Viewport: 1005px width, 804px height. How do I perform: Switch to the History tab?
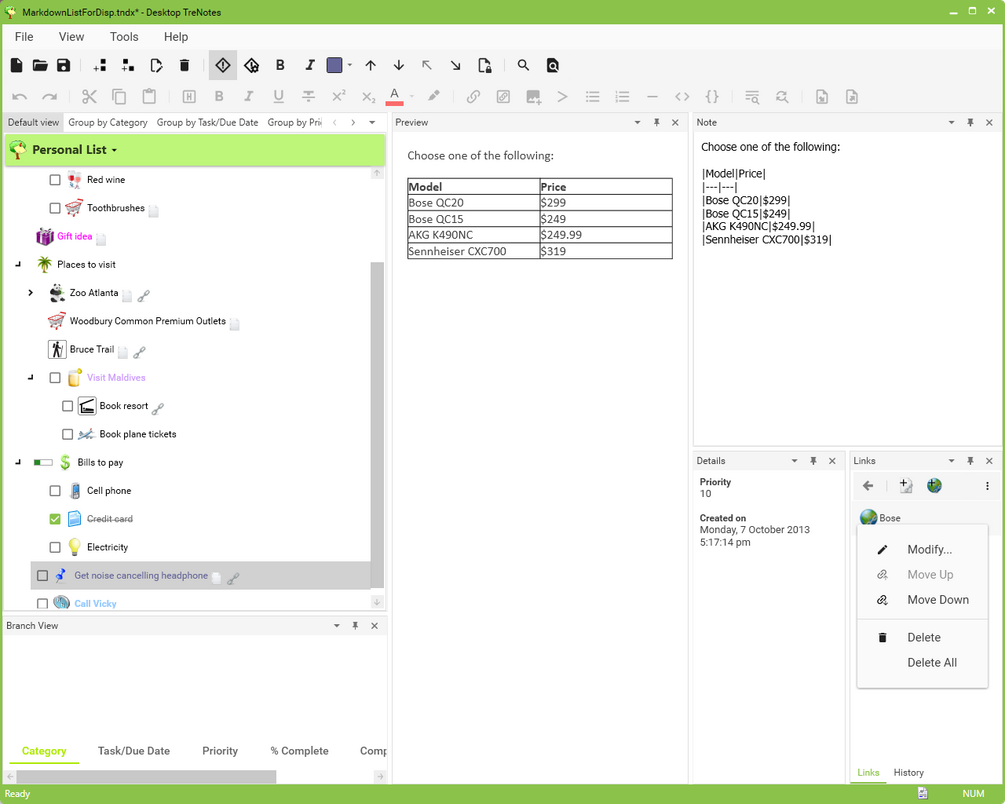click(x=908, y=773)
